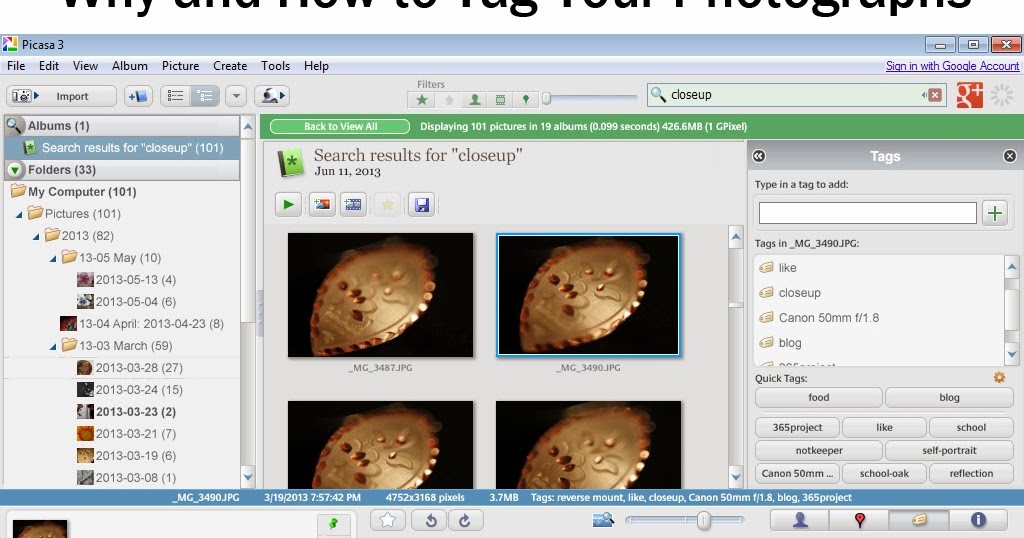The width and height of the screenshot is (1024, 538).
Task: Click the star toggle button at bottom
Action: pyautogui.click(x=387, y=520)
